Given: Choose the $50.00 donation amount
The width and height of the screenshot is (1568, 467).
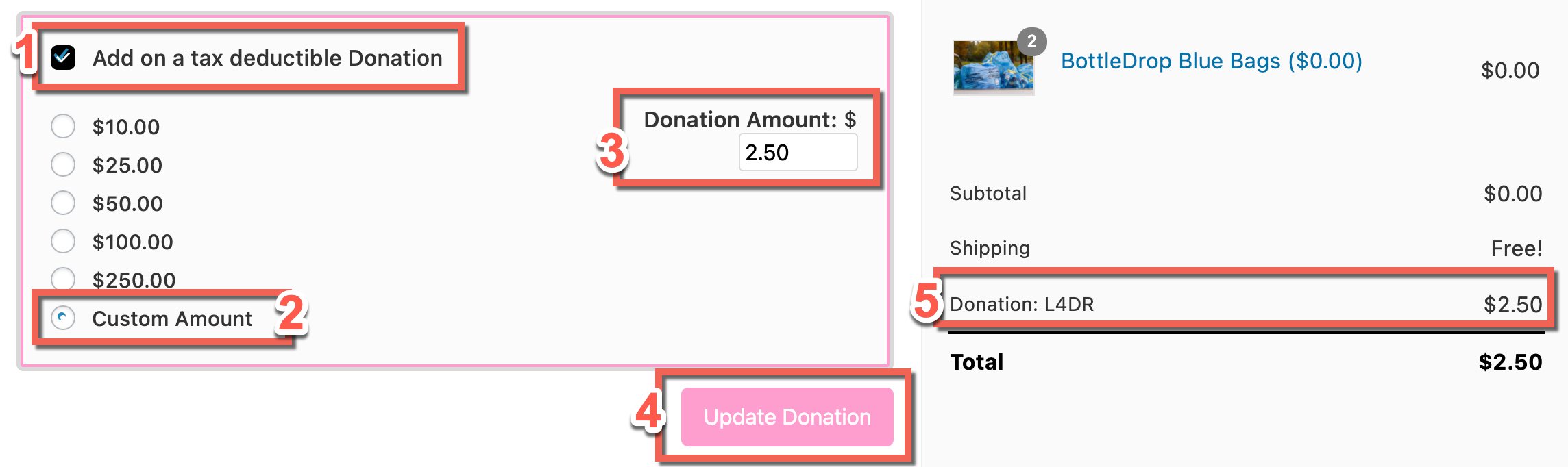Looking at the screenshot, I should coord(64,203).
